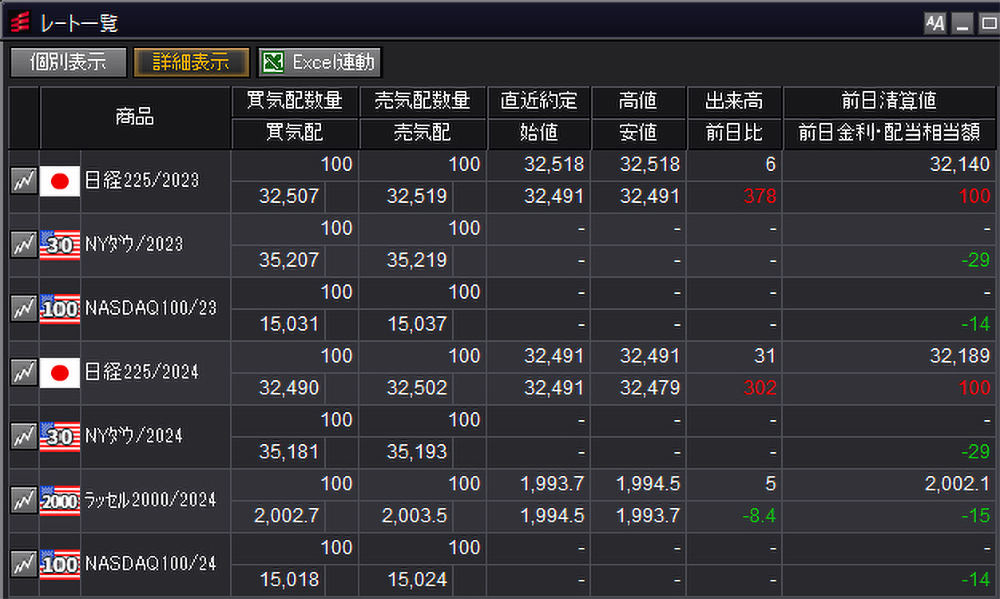Click the 出来高 column header

tap(734, 101)
